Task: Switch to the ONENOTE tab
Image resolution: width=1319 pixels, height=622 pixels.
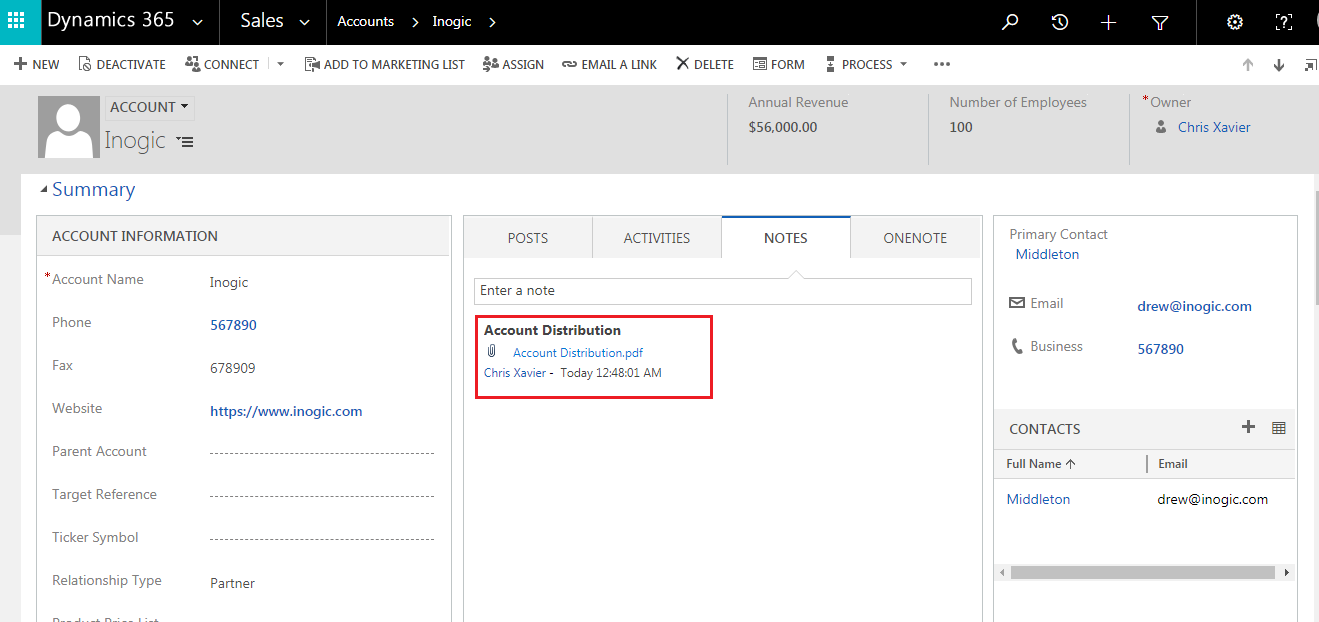Action: pyautogui.click(x=915, y=238)
